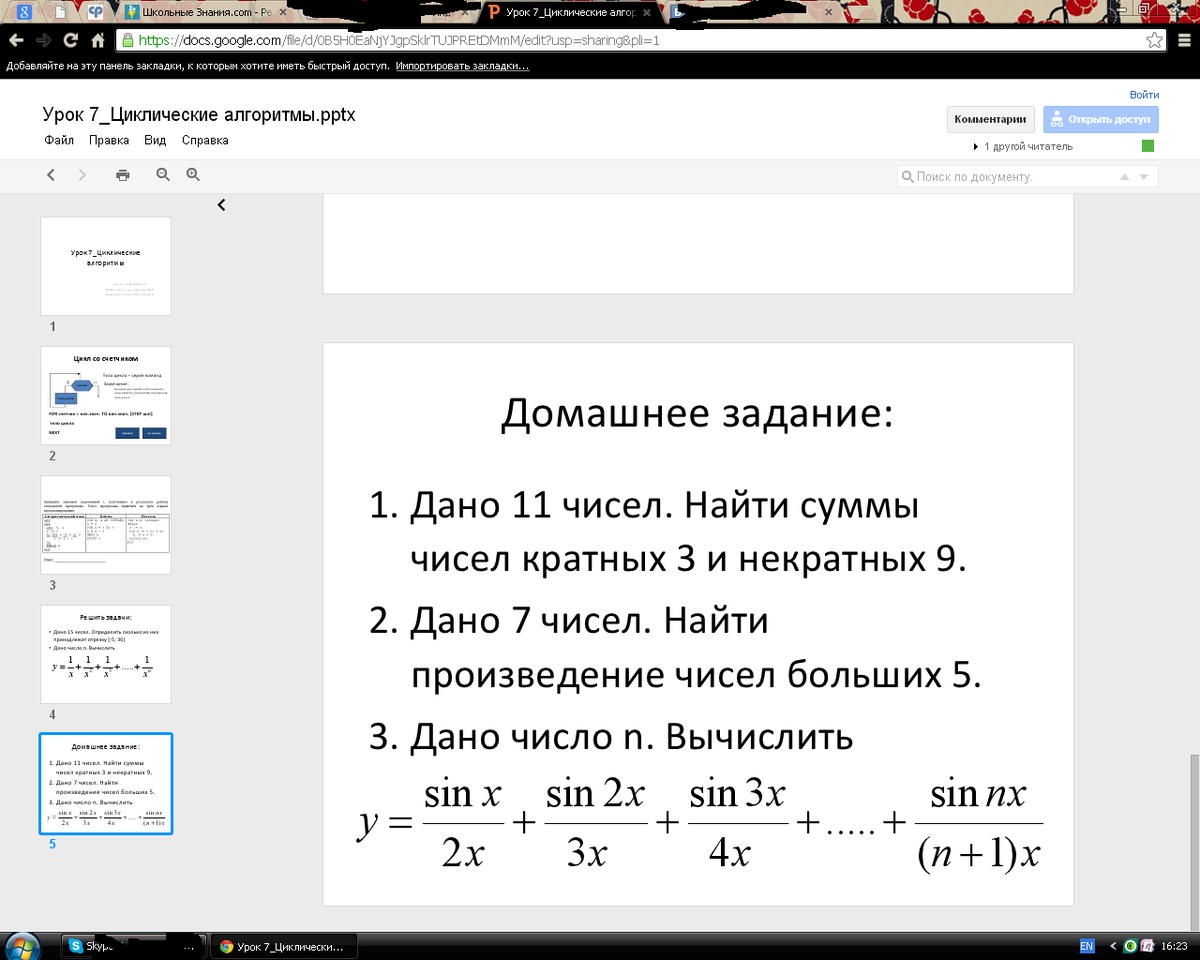The width and height of the screenshot is (1200, 960).
Task: Open the Вид menu
Action: click(155, 140)
